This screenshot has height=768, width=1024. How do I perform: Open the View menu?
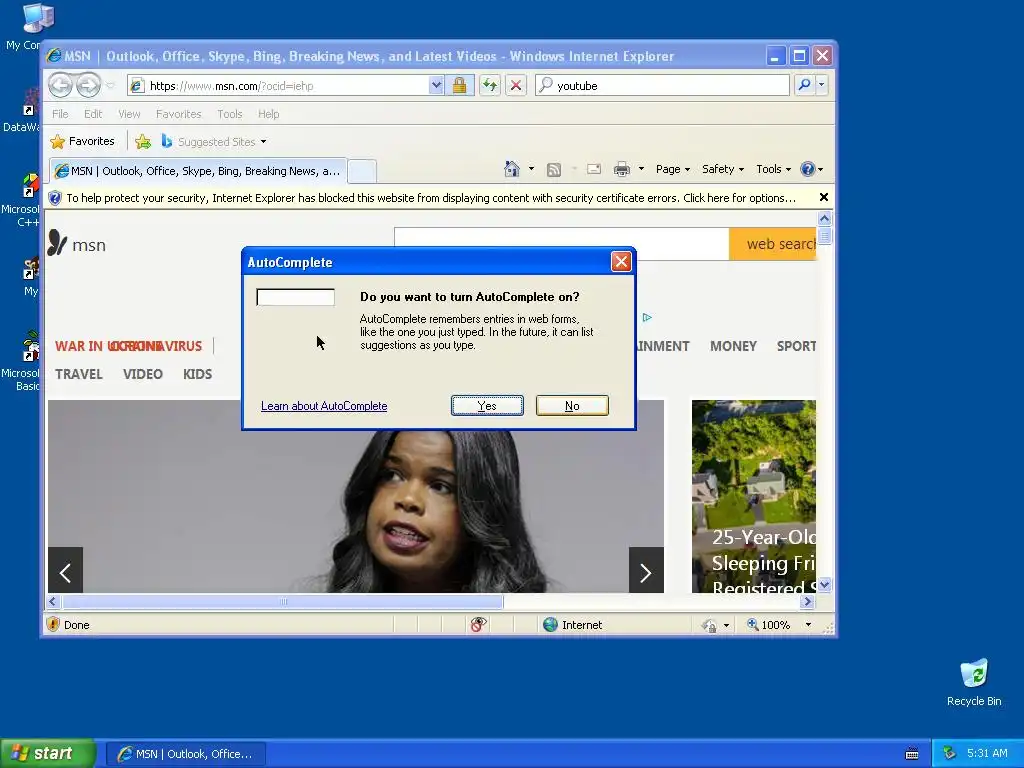click(x=129, y=114)
